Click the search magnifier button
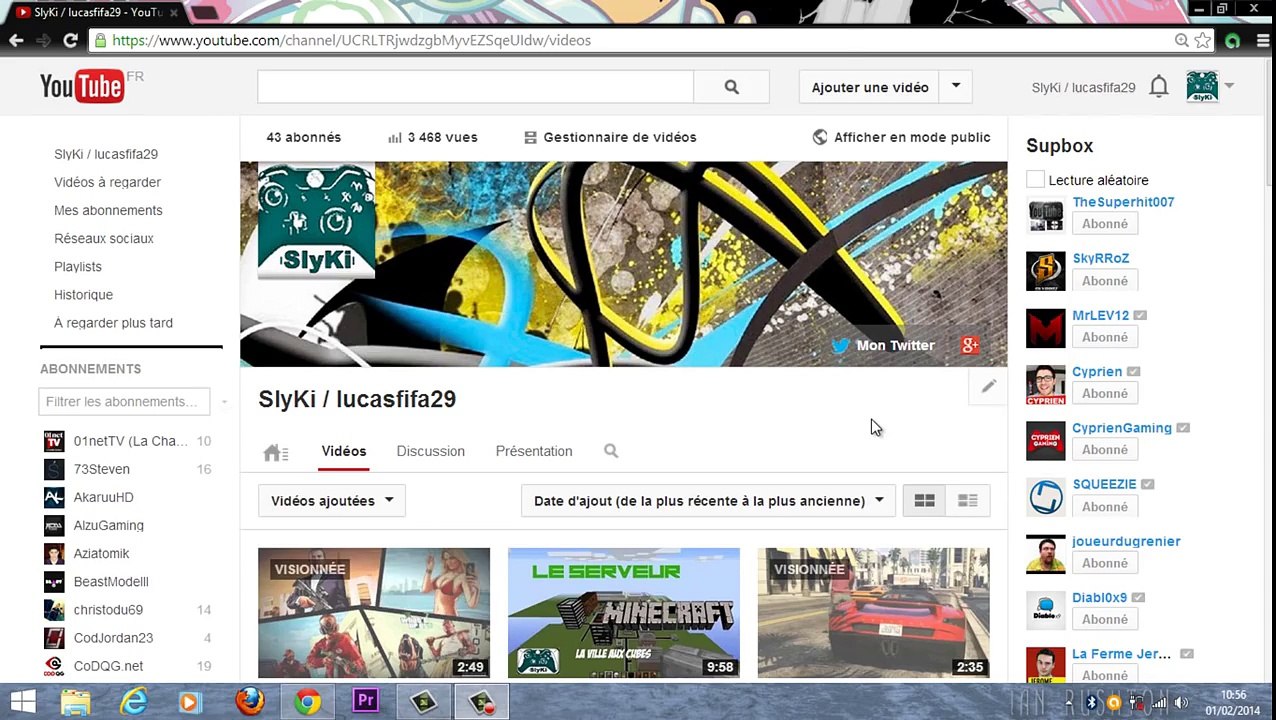Screen dimensions: 1276x720 [731, 87]
